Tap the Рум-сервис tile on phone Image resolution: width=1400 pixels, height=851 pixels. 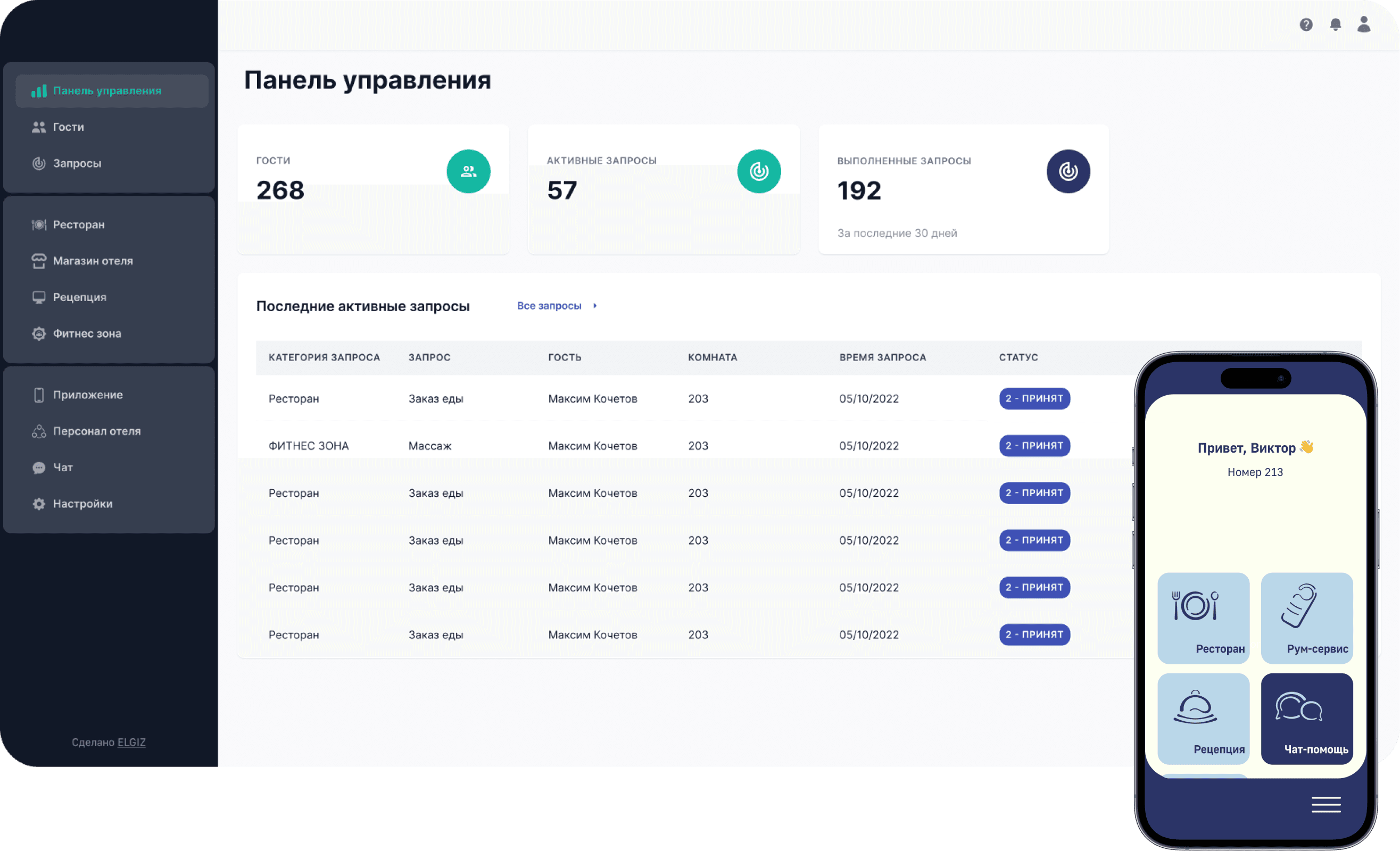[x=1306, y=618]
